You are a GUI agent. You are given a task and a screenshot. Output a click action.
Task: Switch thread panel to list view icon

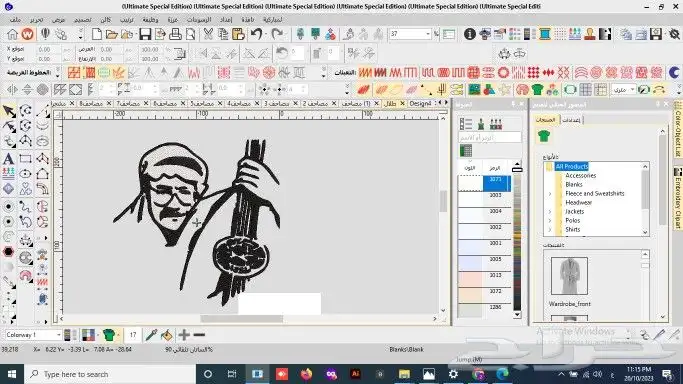point(466,124)
